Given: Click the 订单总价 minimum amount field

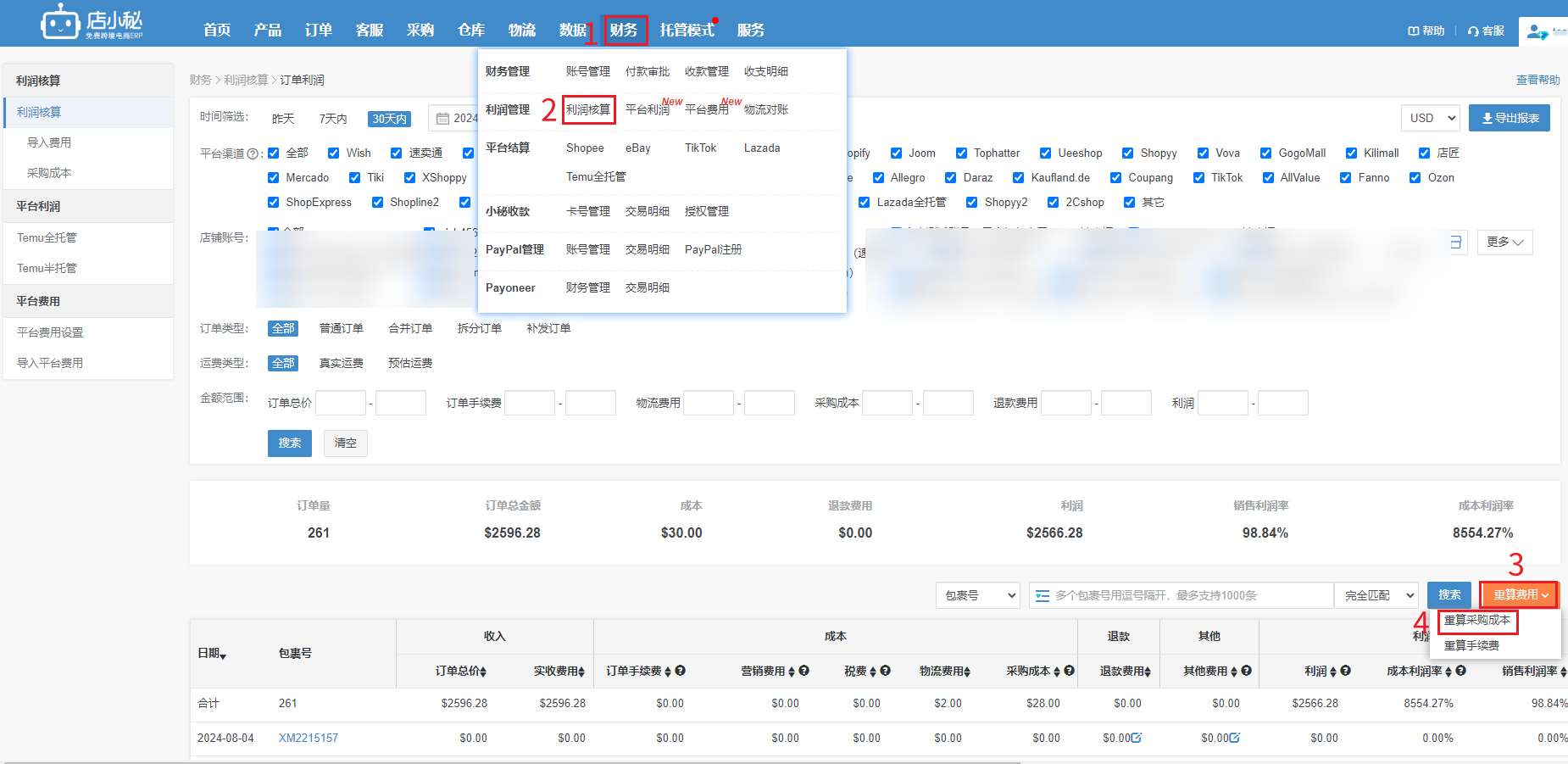Looking at the screenshot, I should click(x=341, y=403).
